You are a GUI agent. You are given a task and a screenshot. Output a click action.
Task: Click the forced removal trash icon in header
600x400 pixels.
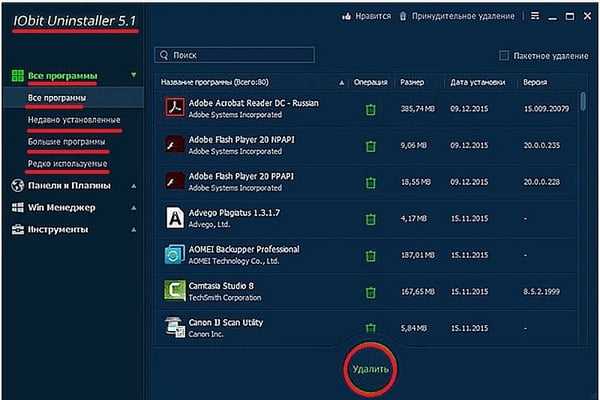(x=403, y=16)
